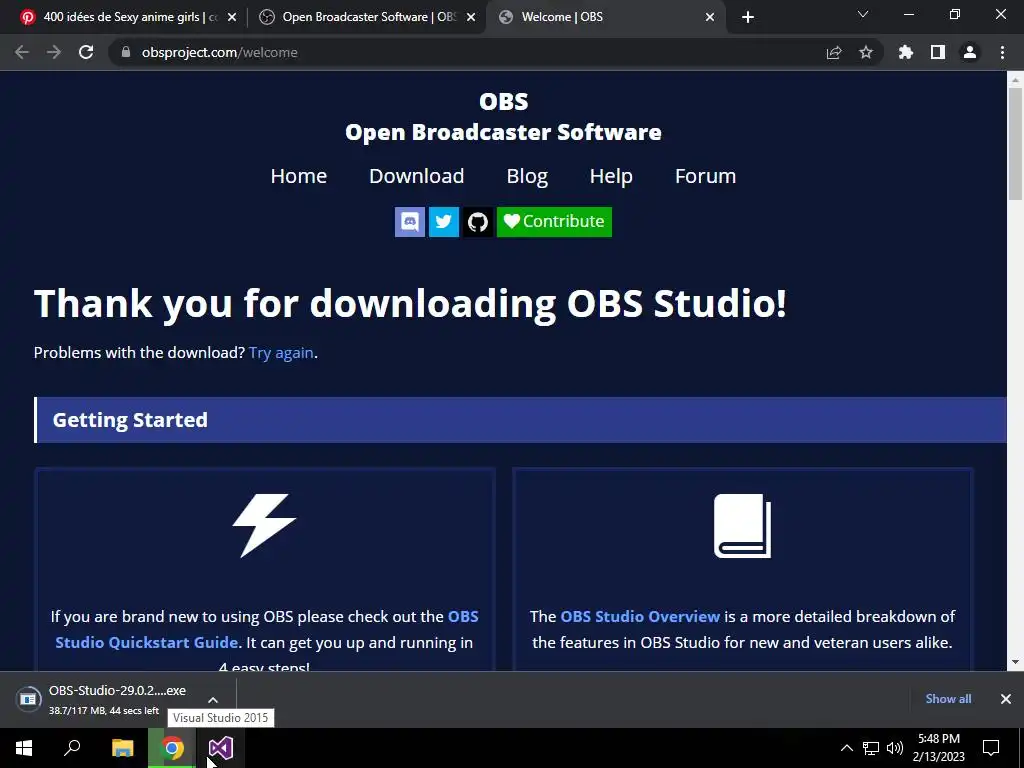Open the Windows Start menu

coord(24,748)
